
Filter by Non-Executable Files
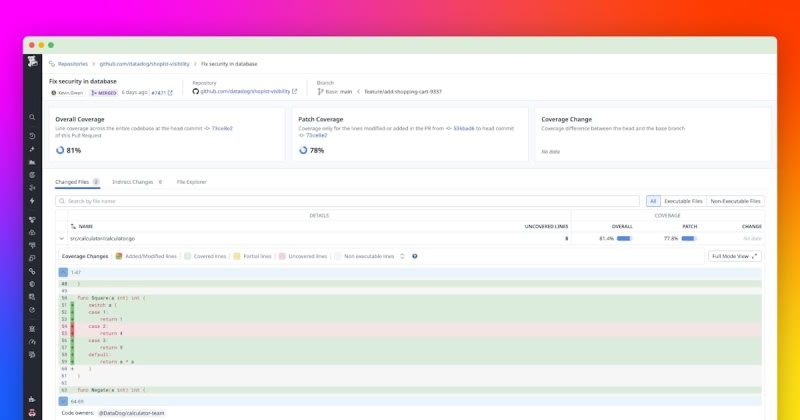coord(735,201)
